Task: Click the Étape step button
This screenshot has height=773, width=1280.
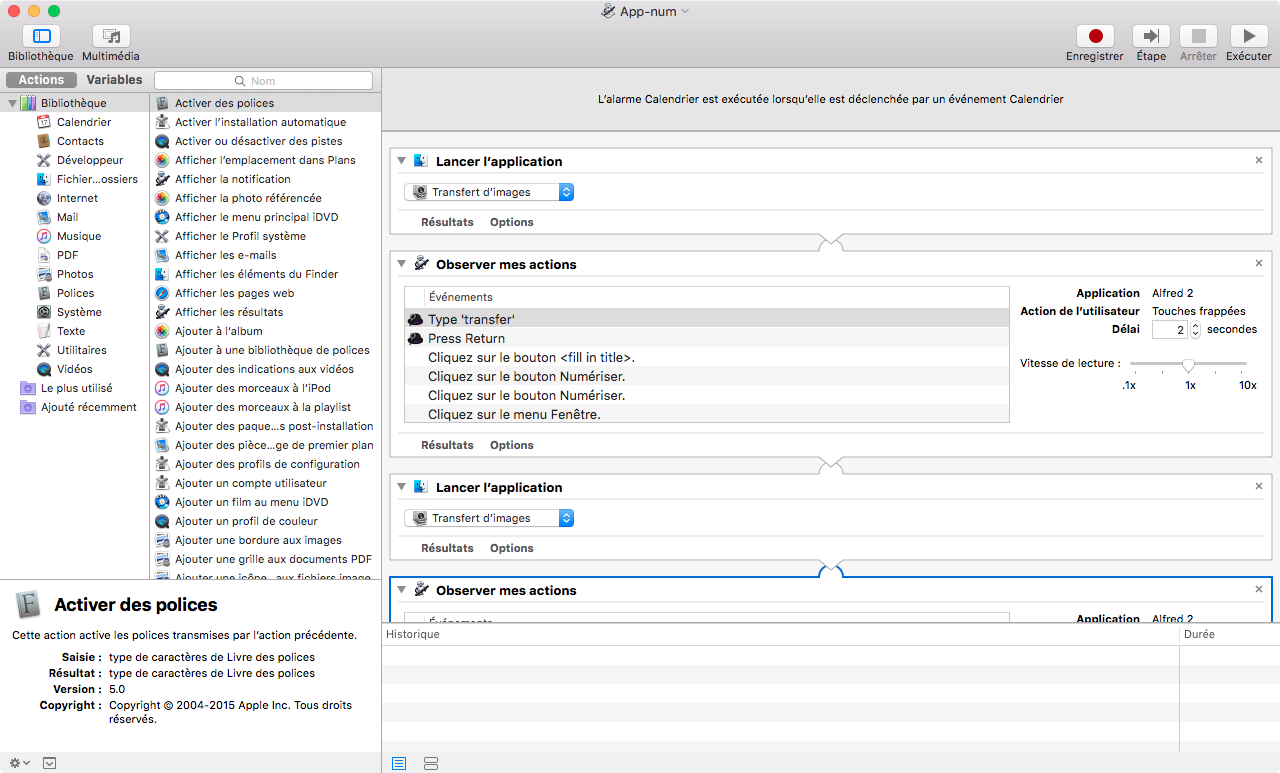Action: click(1151, 37)
